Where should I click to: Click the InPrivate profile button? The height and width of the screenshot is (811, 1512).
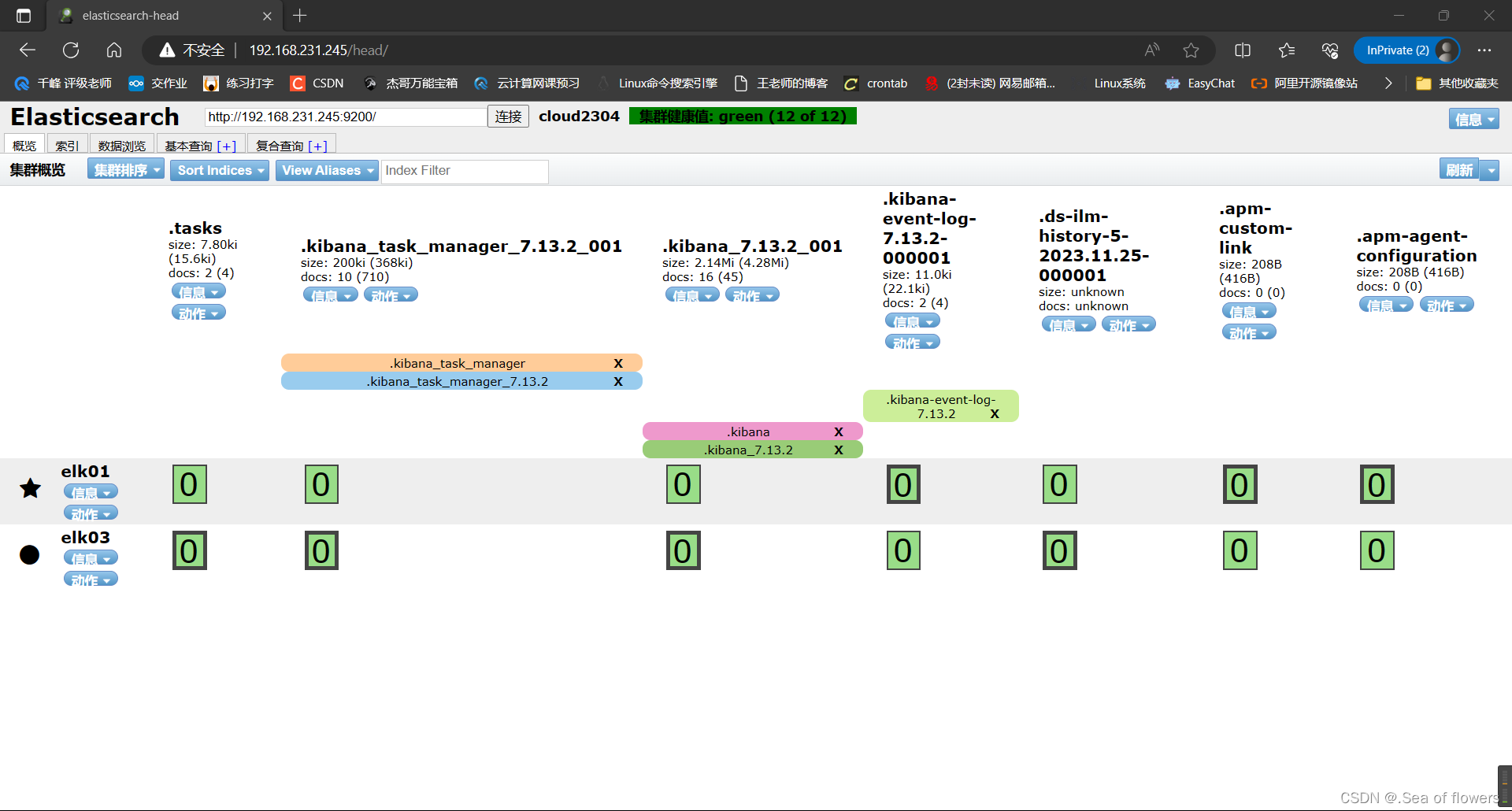[x=1406, y=50]
